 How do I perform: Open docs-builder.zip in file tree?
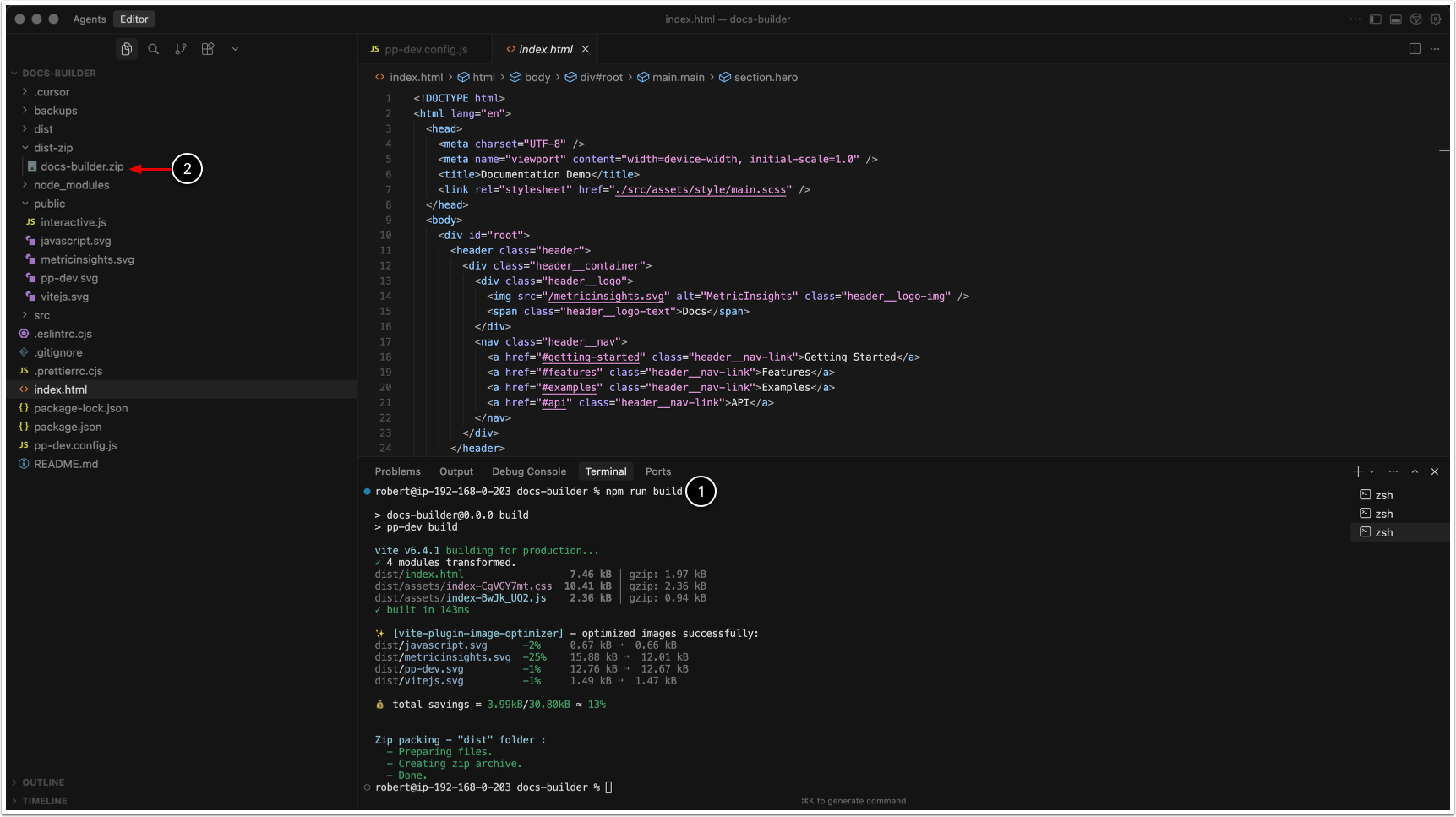(82, 166)
